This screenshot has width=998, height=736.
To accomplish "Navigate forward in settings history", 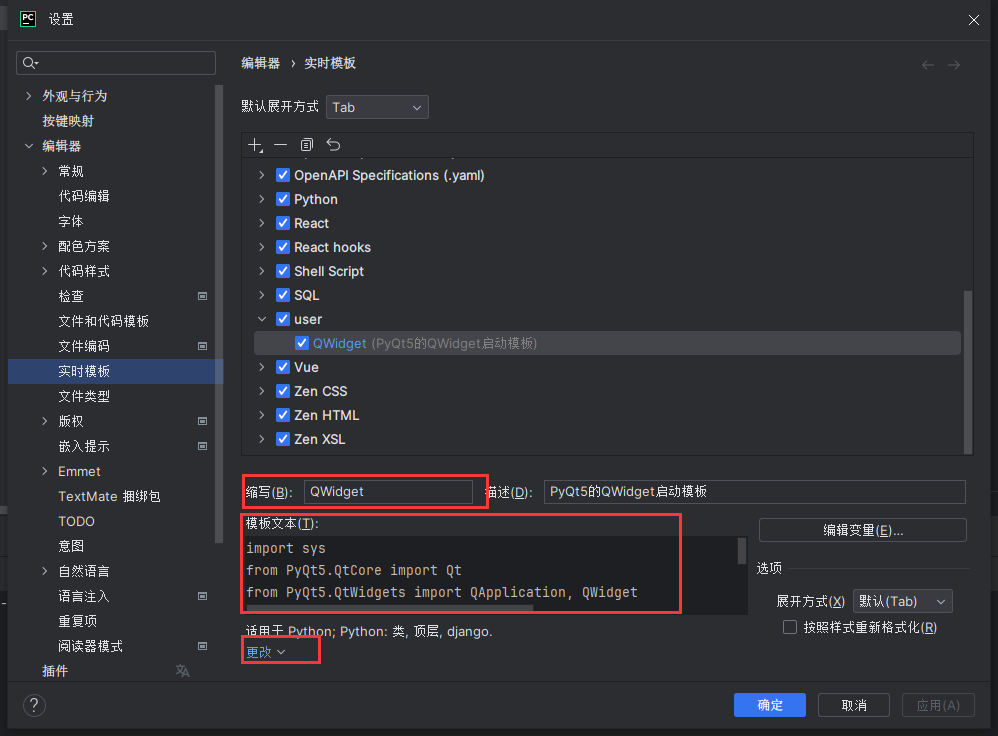I will tap(954, 65).
